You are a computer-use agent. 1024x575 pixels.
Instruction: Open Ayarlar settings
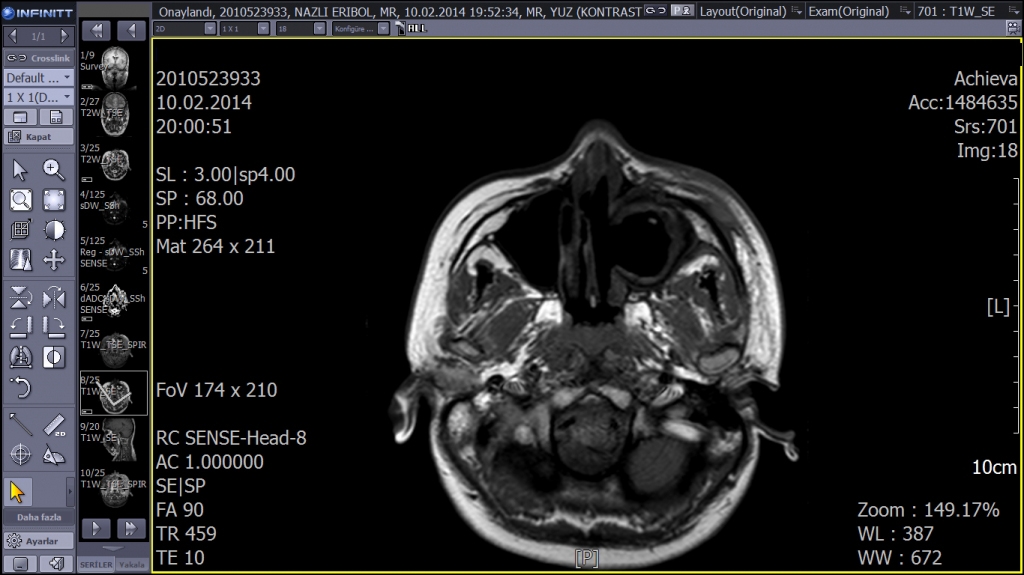39,541
